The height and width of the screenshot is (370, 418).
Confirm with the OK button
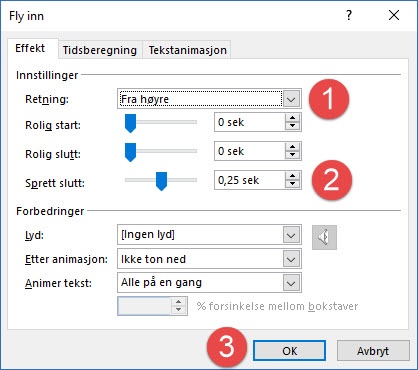(289, 351)
